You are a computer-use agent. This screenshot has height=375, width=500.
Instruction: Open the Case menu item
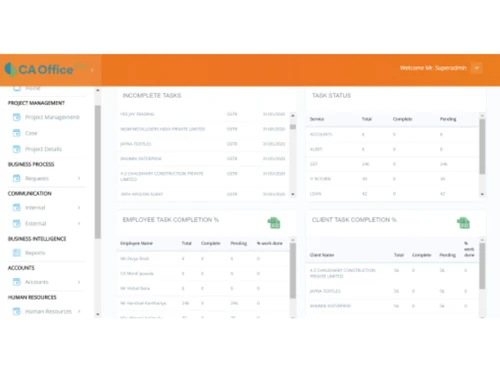tap(31, 133)
